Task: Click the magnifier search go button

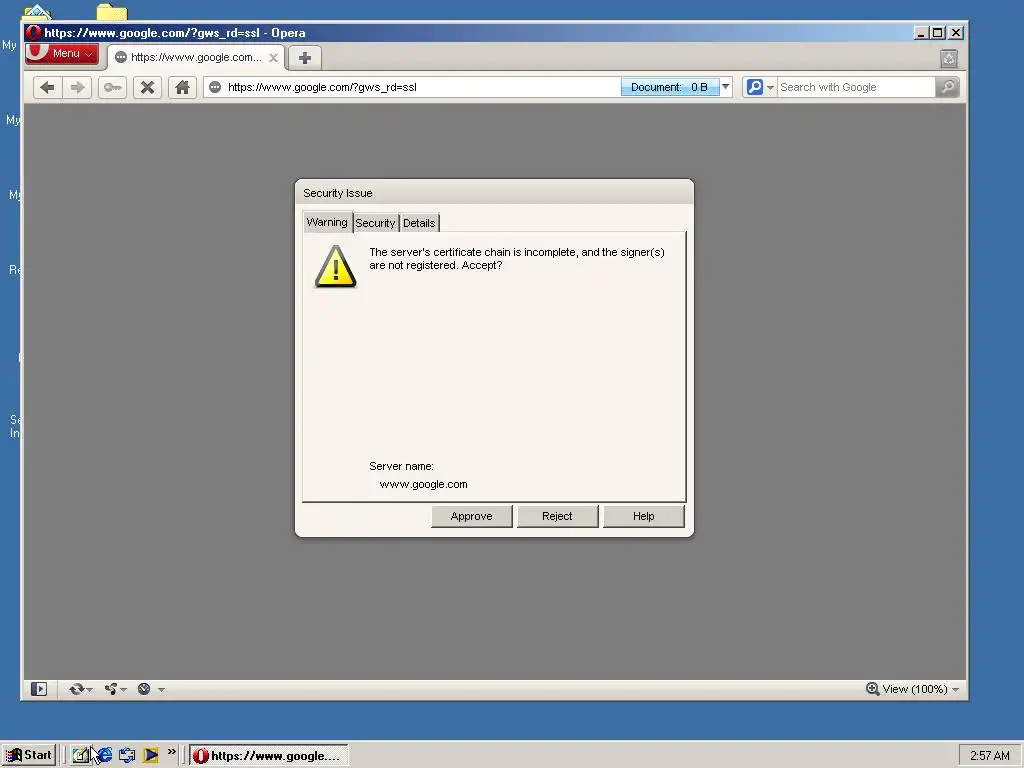Action: click(x=947, y=88)
